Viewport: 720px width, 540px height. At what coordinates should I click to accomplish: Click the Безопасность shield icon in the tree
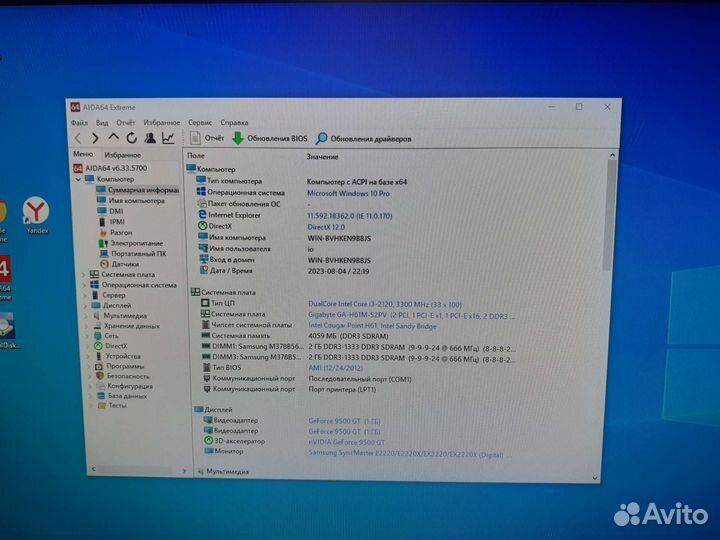[x=100, y=376]
